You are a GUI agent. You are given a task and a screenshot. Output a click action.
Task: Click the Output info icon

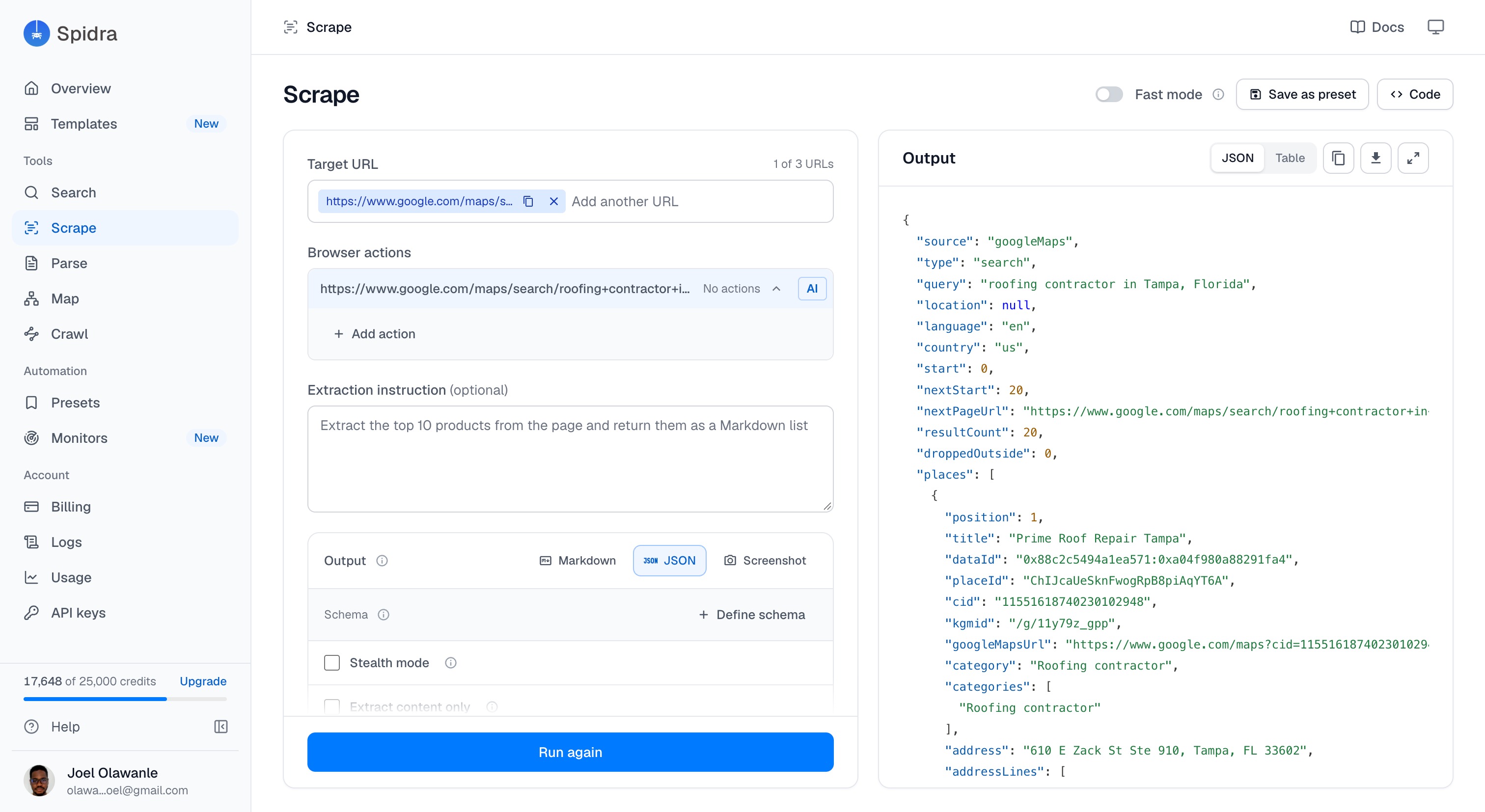click(382, 561)
